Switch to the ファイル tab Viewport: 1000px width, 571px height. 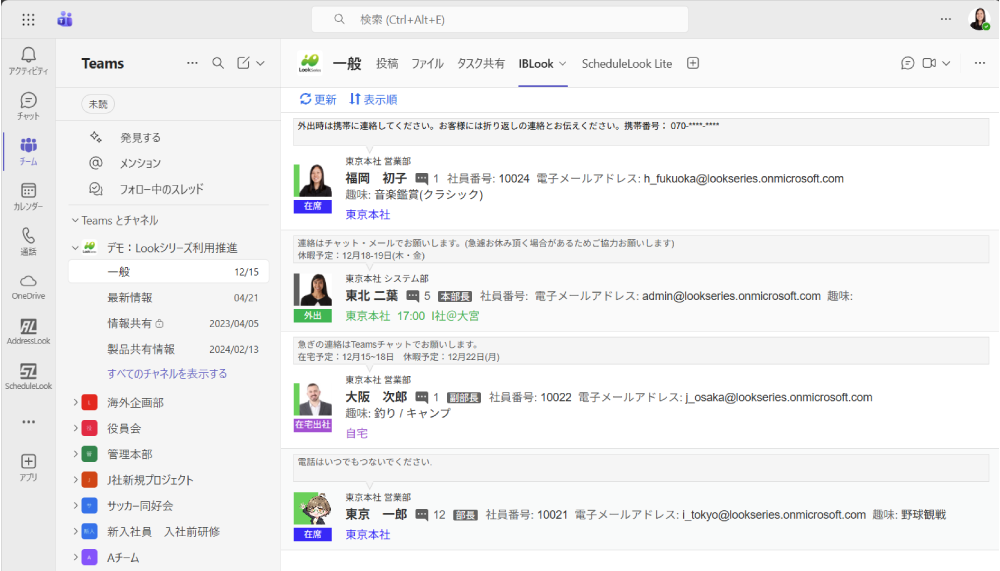coord(427,63)
